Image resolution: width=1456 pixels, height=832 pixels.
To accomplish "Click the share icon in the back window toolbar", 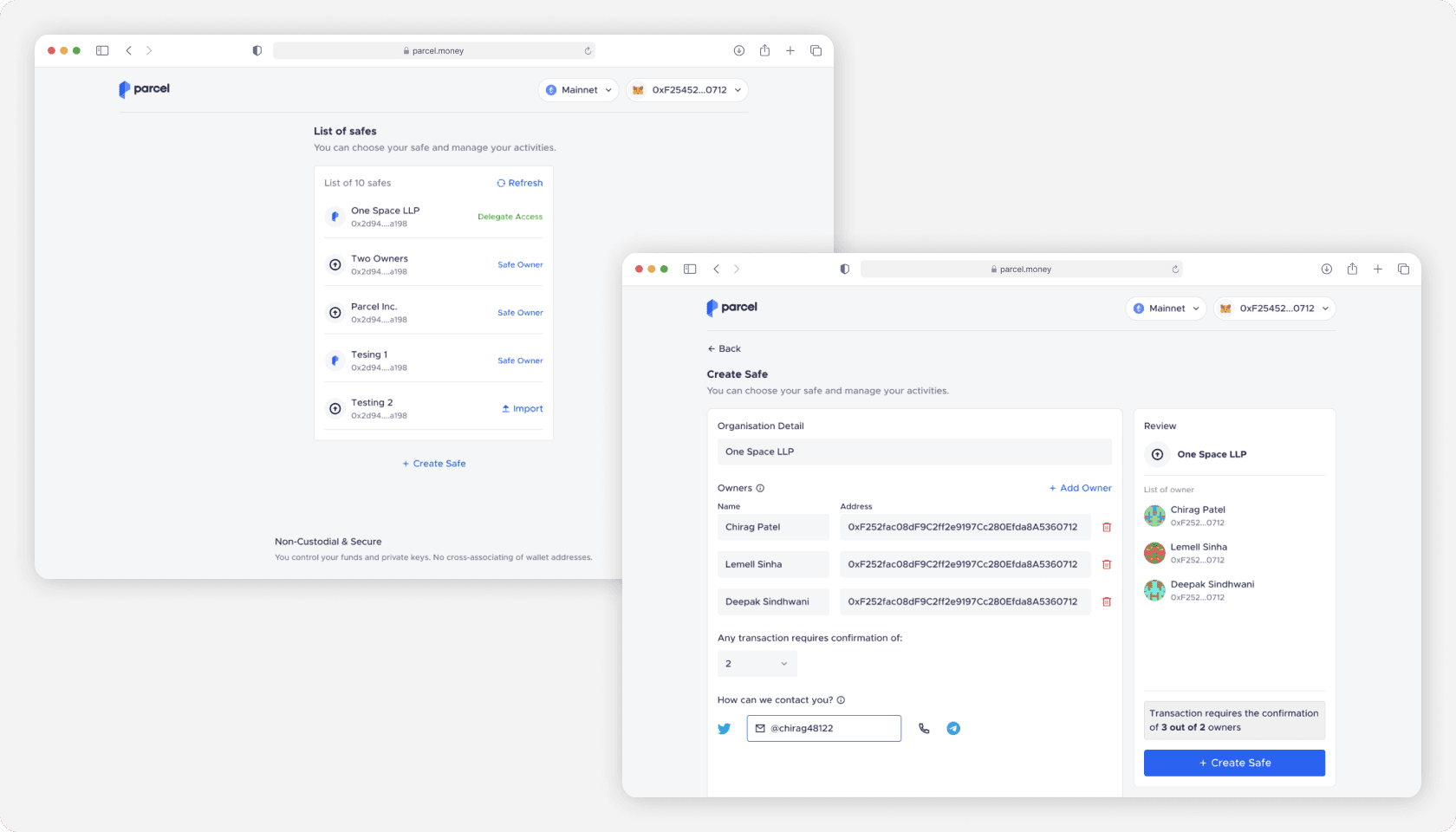I will click(764, 50).
